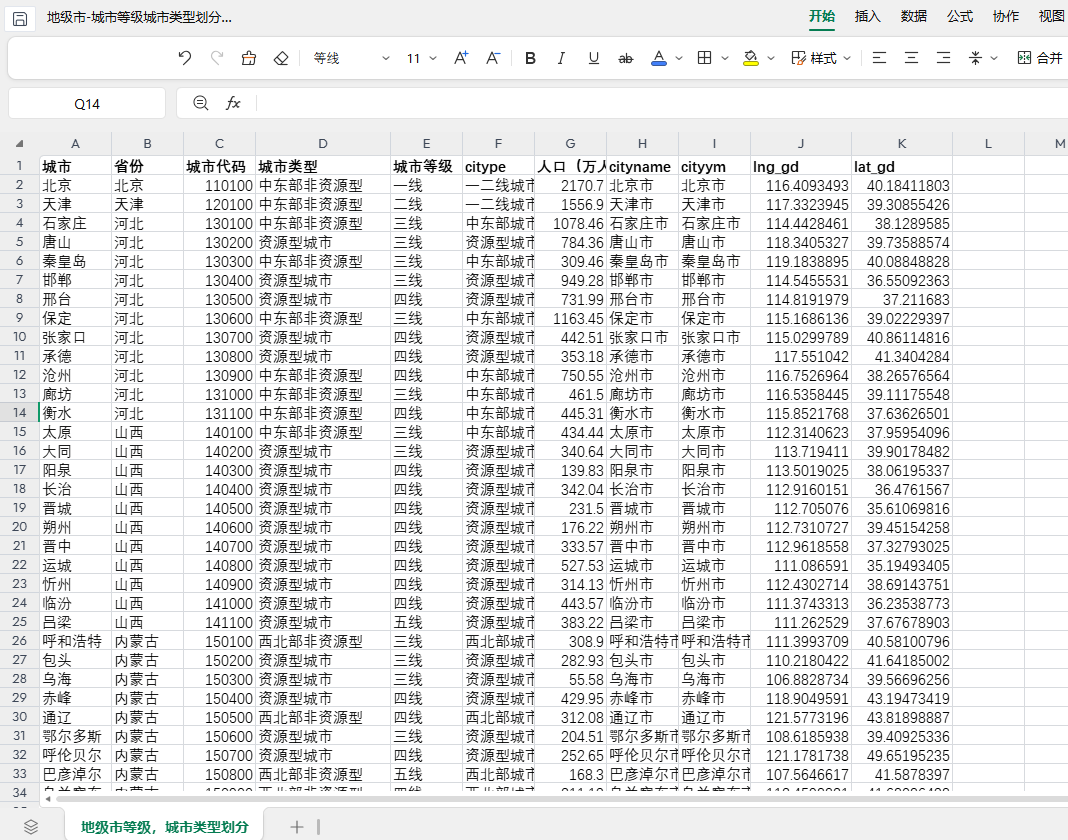Select the format painter icon
The height and width of the screenshot is (840, 1068).
249,58
